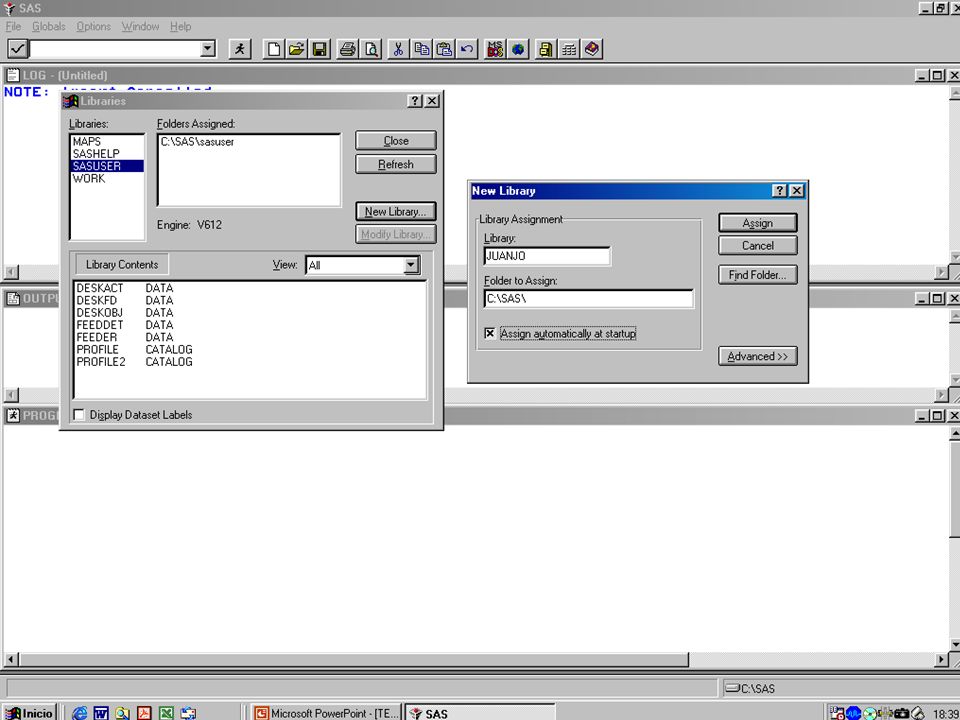Click the LOG window title icon
The image size is (960, 720).
[12, 75]
